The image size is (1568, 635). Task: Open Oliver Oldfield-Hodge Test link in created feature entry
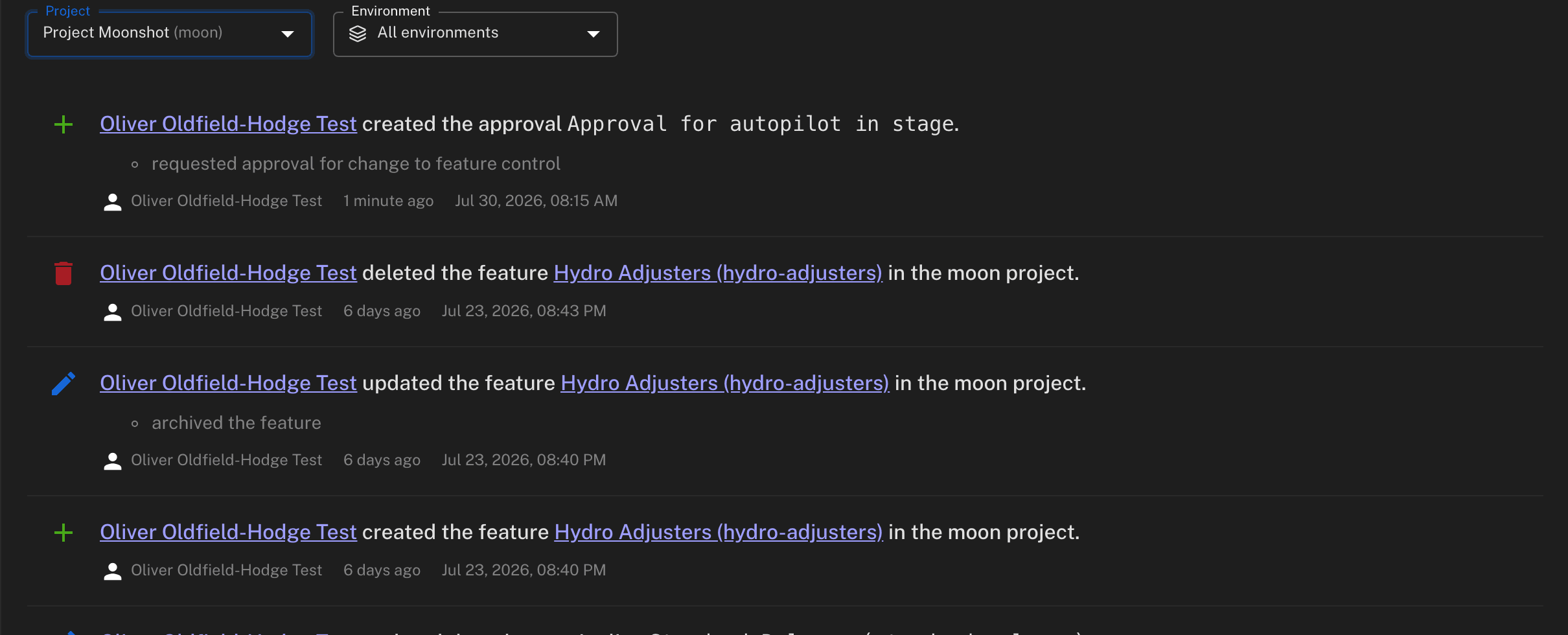click(228, 532)
